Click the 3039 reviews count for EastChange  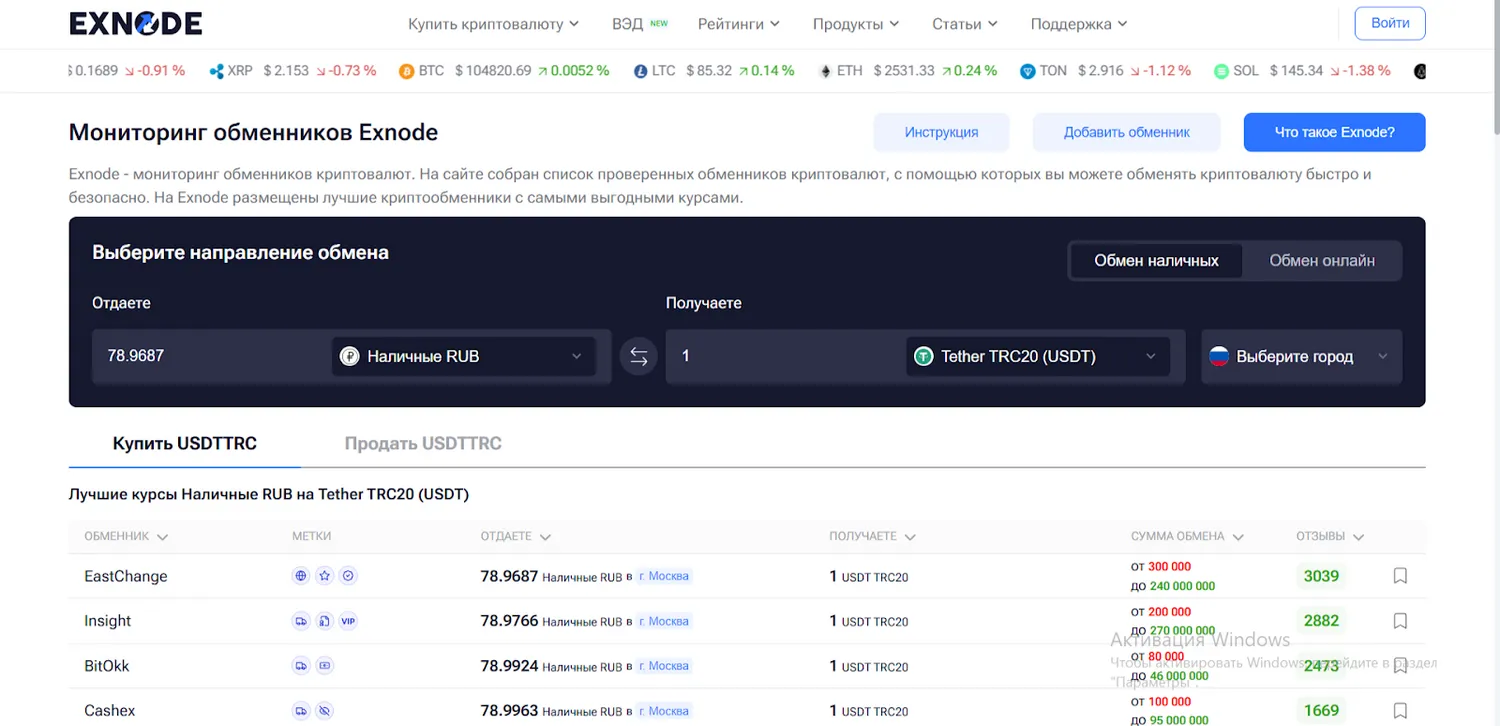tap(1321, 576)
